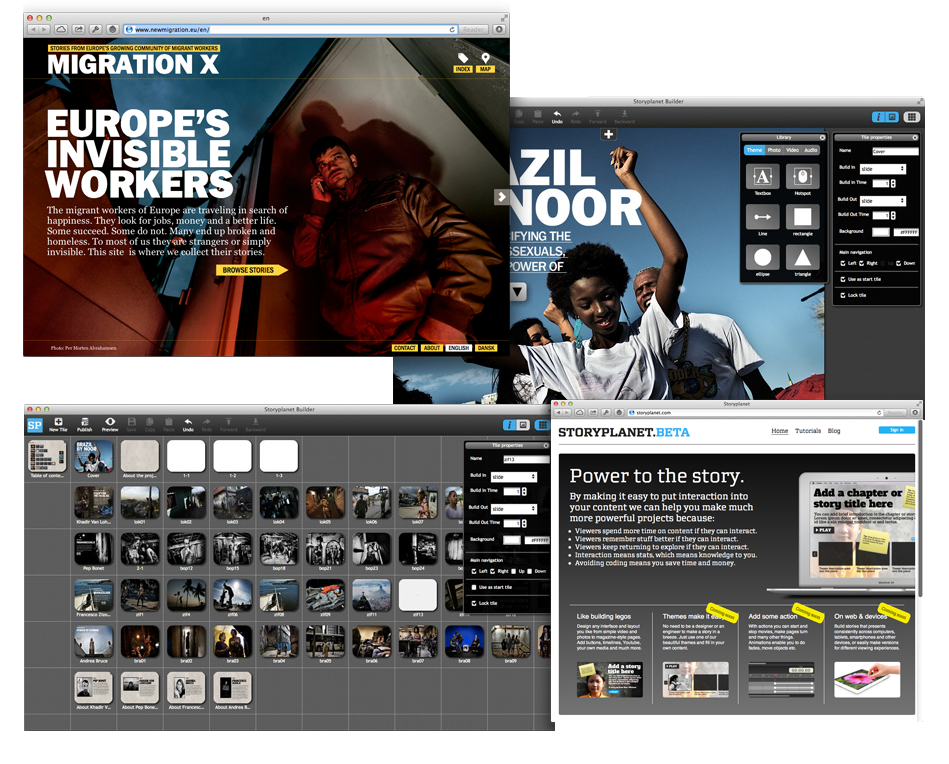Switch to the Theme tab in the Library
This screenshot has width=949, height=764.
click(754, 150)
